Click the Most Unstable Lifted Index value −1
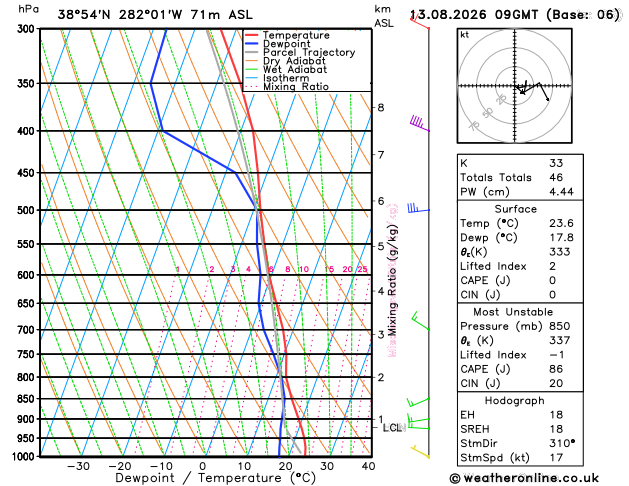The image size is (629, 486). coord(557,355)
